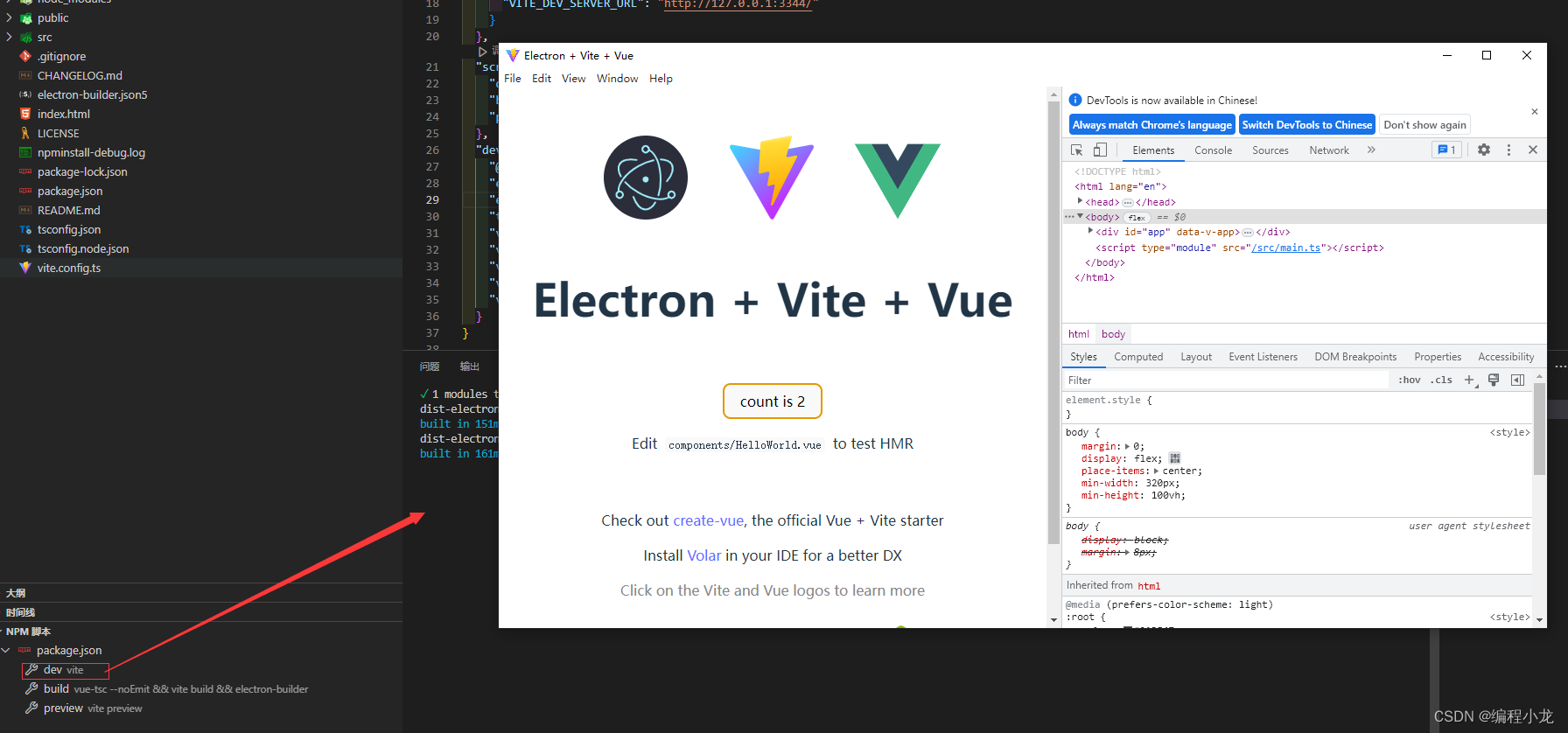Screen dimensions: 1568x733
Task: Click the count is 2 button
Action: (773, 401)
